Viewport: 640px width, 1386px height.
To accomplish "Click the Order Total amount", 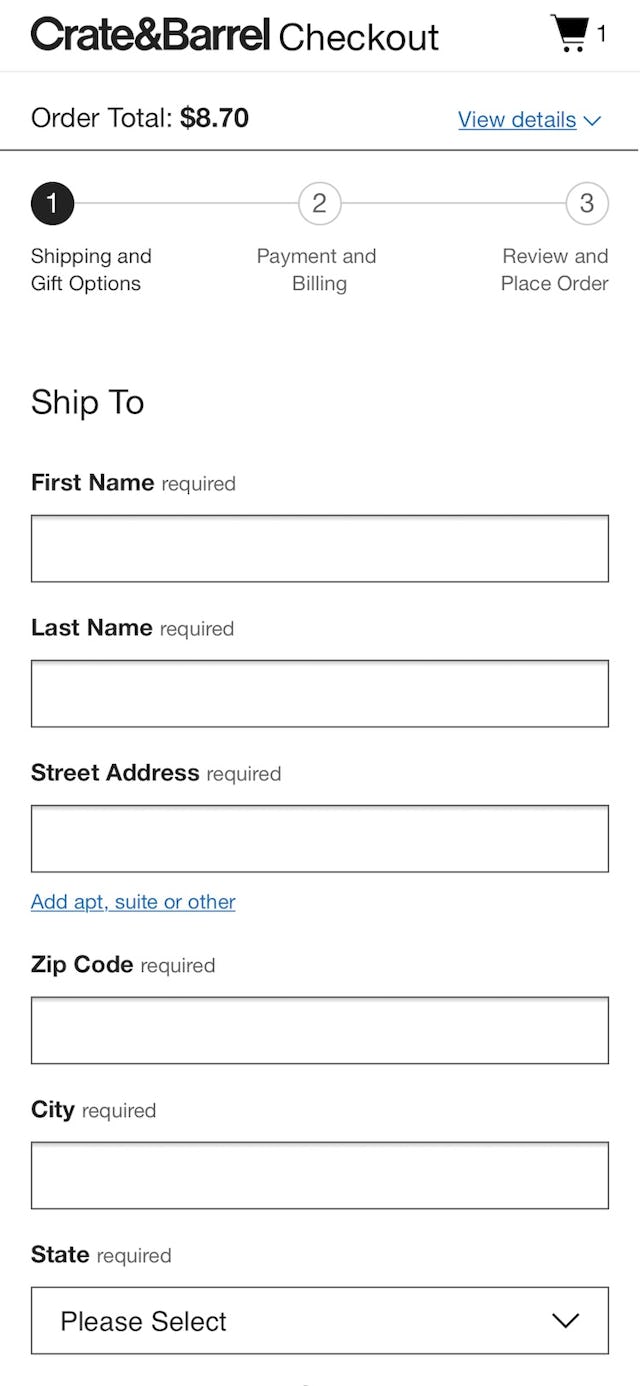I will point(214,117).
